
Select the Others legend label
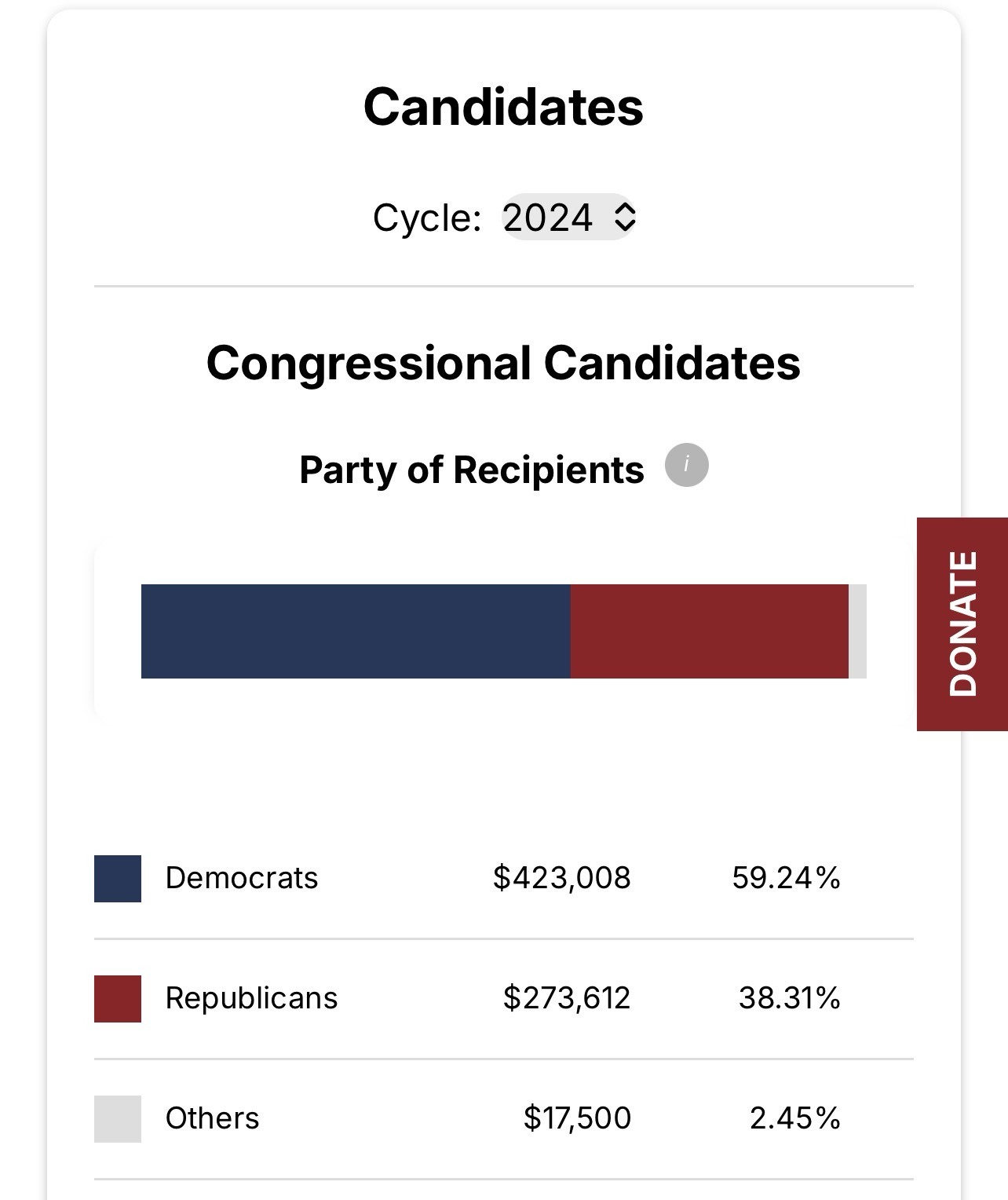click(x=212, y=1118)
